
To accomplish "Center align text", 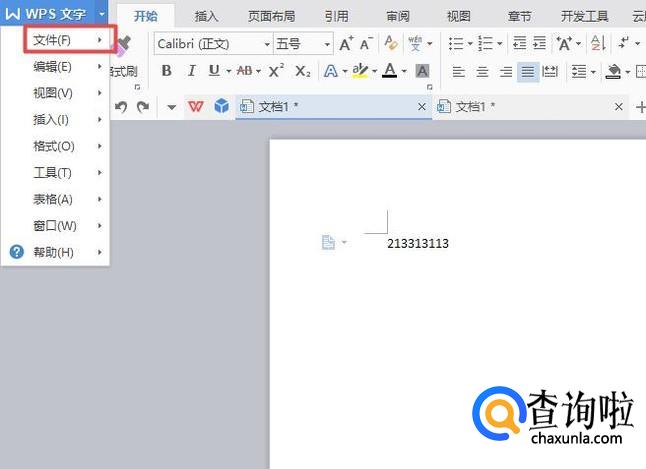I will pyautogui.click(x=482, y=72).
